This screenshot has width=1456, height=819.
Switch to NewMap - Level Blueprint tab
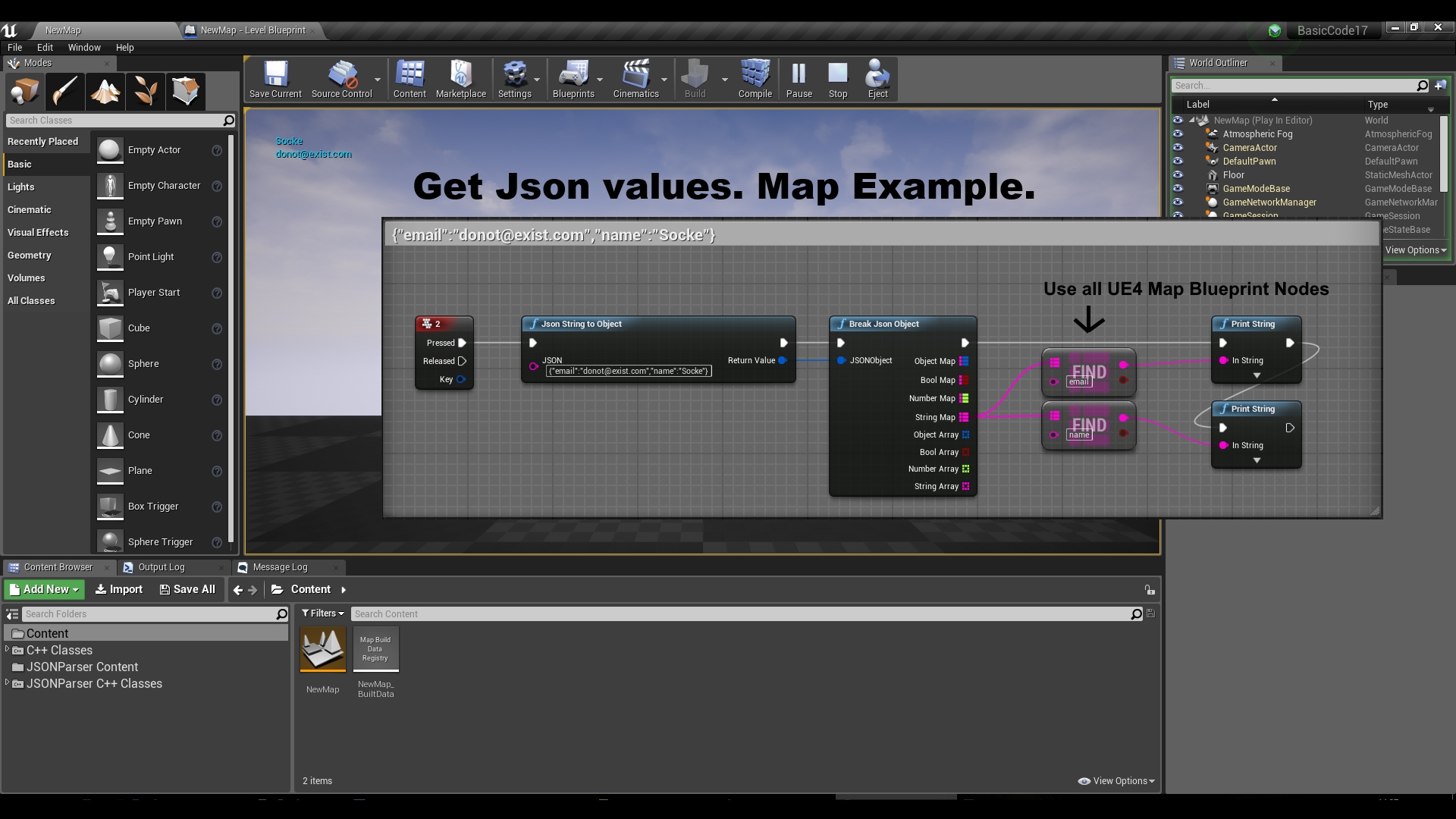pos(253,30)
